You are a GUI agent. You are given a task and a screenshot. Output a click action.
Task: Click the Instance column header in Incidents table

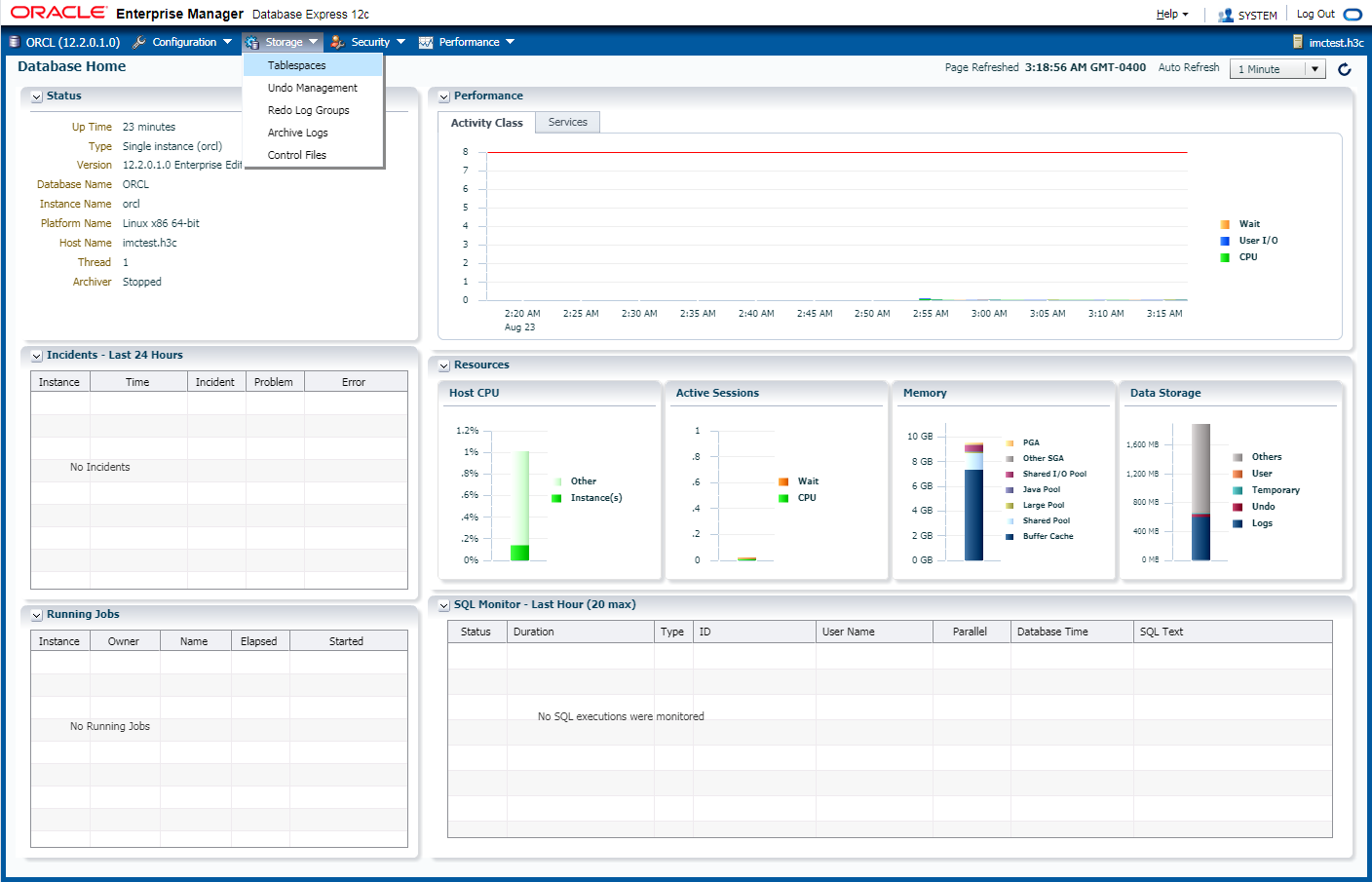click(x=59, y=382)
